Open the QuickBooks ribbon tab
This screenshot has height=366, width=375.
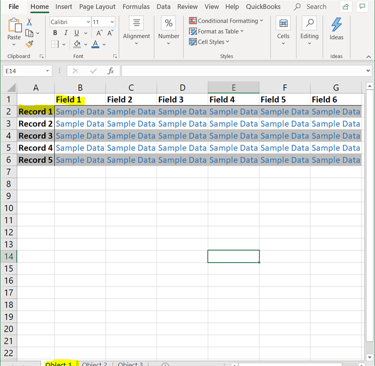pos(263,6)
